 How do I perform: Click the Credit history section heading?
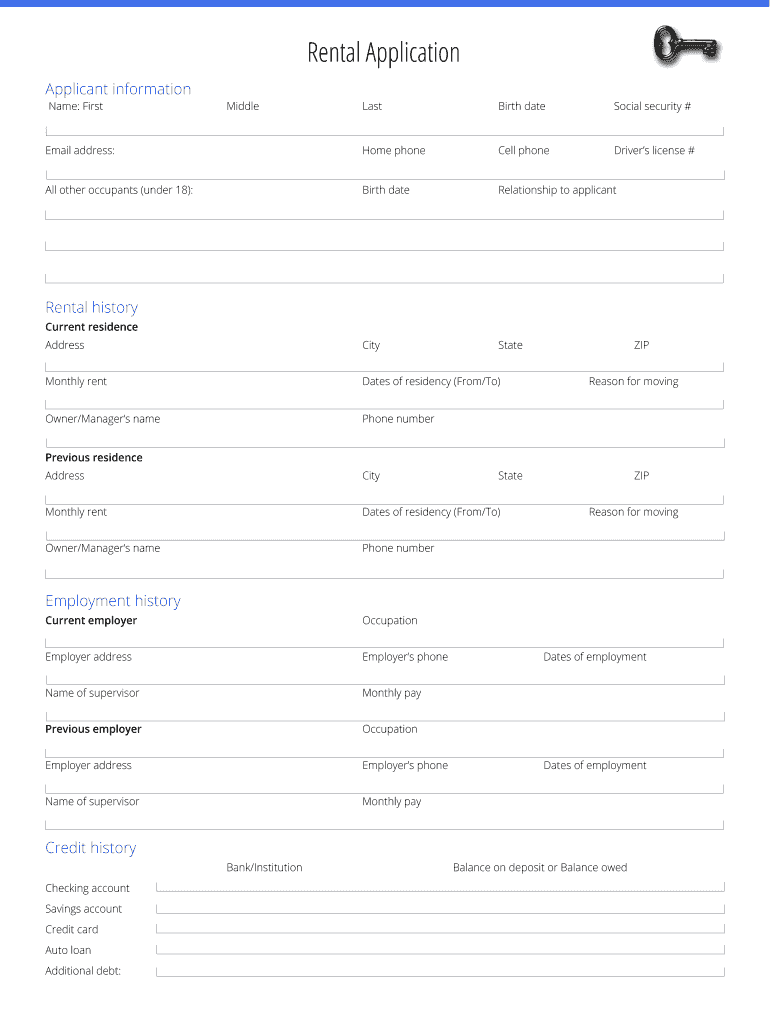pos(90,848)
